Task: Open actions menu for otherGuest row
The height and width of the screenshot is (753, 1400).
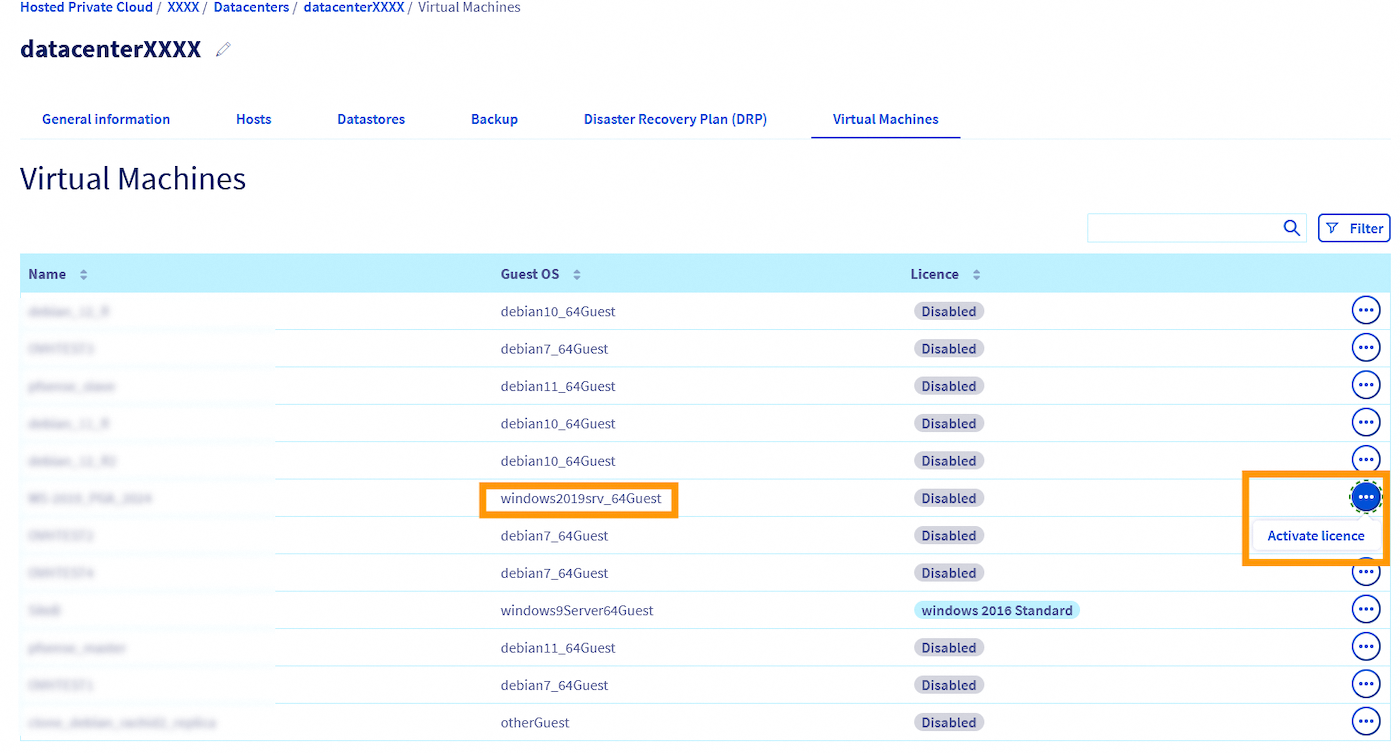Action: (1365, 721)
